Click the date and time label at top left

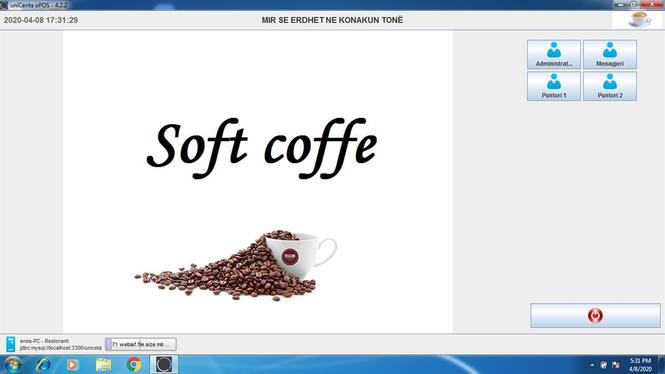(41, 20)
